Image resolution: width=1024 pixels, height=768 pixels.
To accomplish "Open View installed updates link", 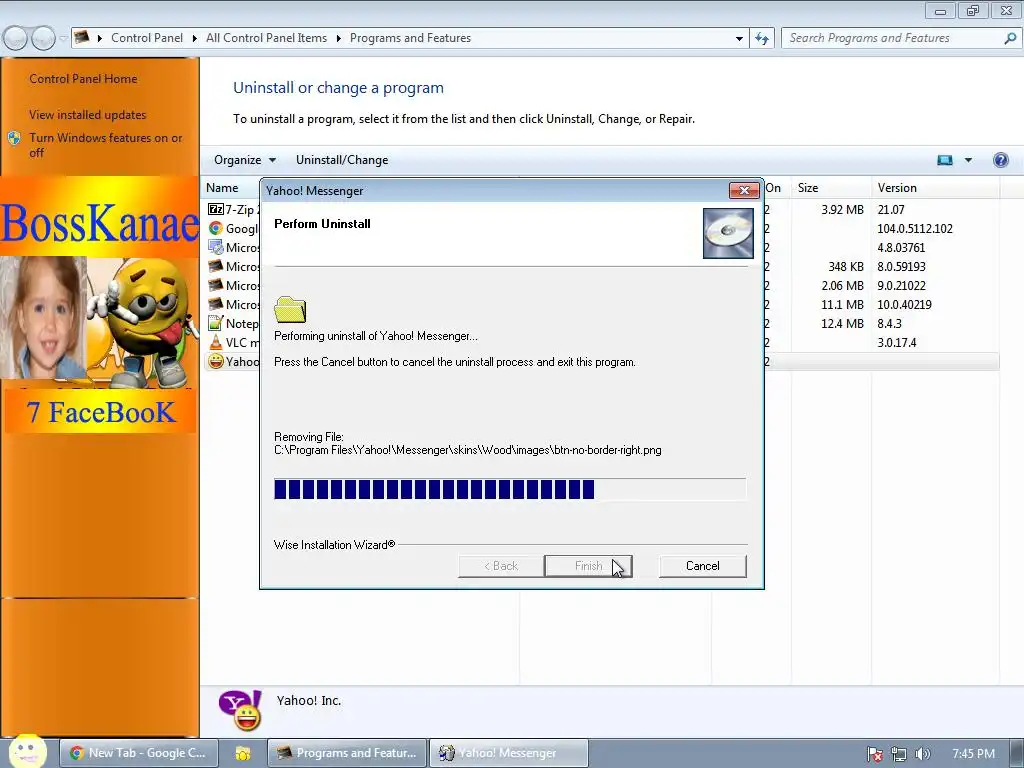I will tap(88, 115).
